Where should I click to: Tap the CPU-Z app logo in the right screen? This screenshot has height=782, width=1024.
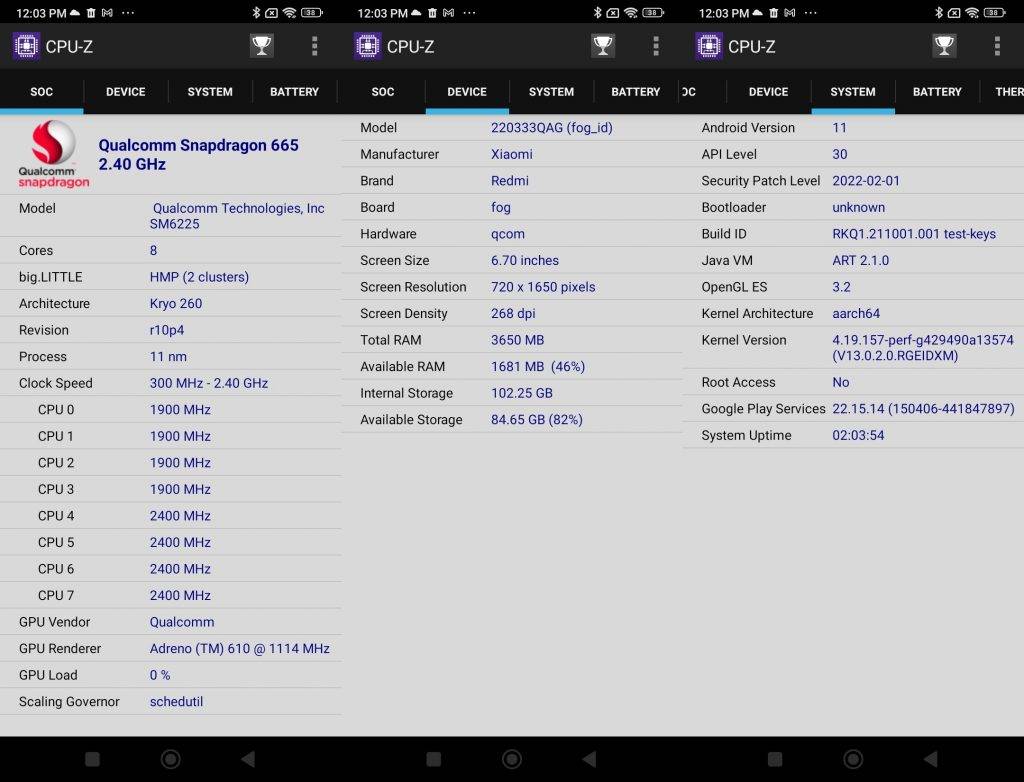tap(709, 46)
